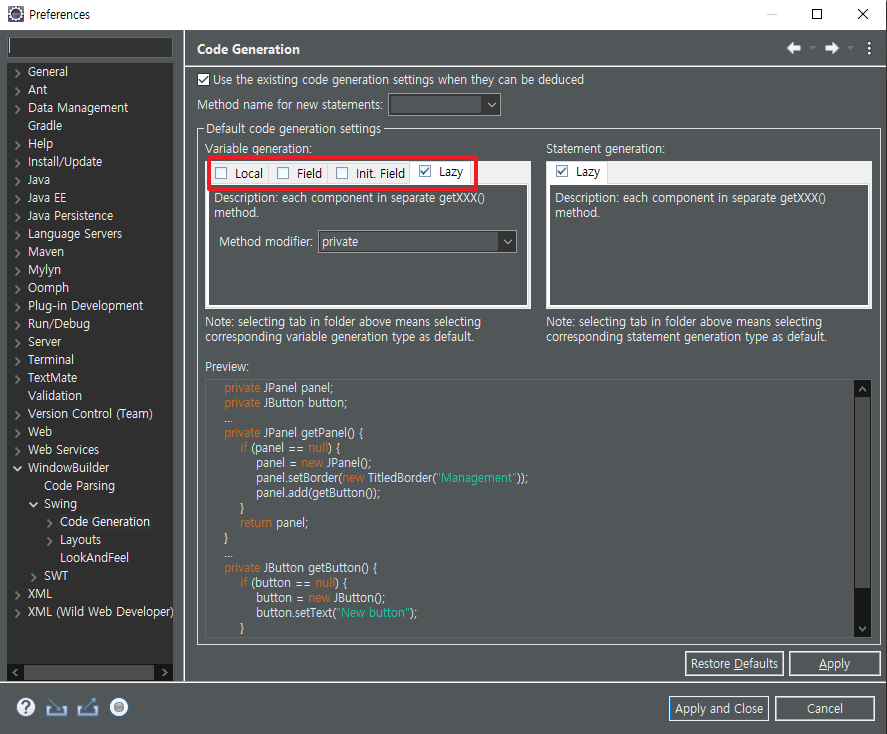The width and height of the screenshot is (887, 734).
Task: Open the three-dot view menu icon
Action: (x=869, y=48)
